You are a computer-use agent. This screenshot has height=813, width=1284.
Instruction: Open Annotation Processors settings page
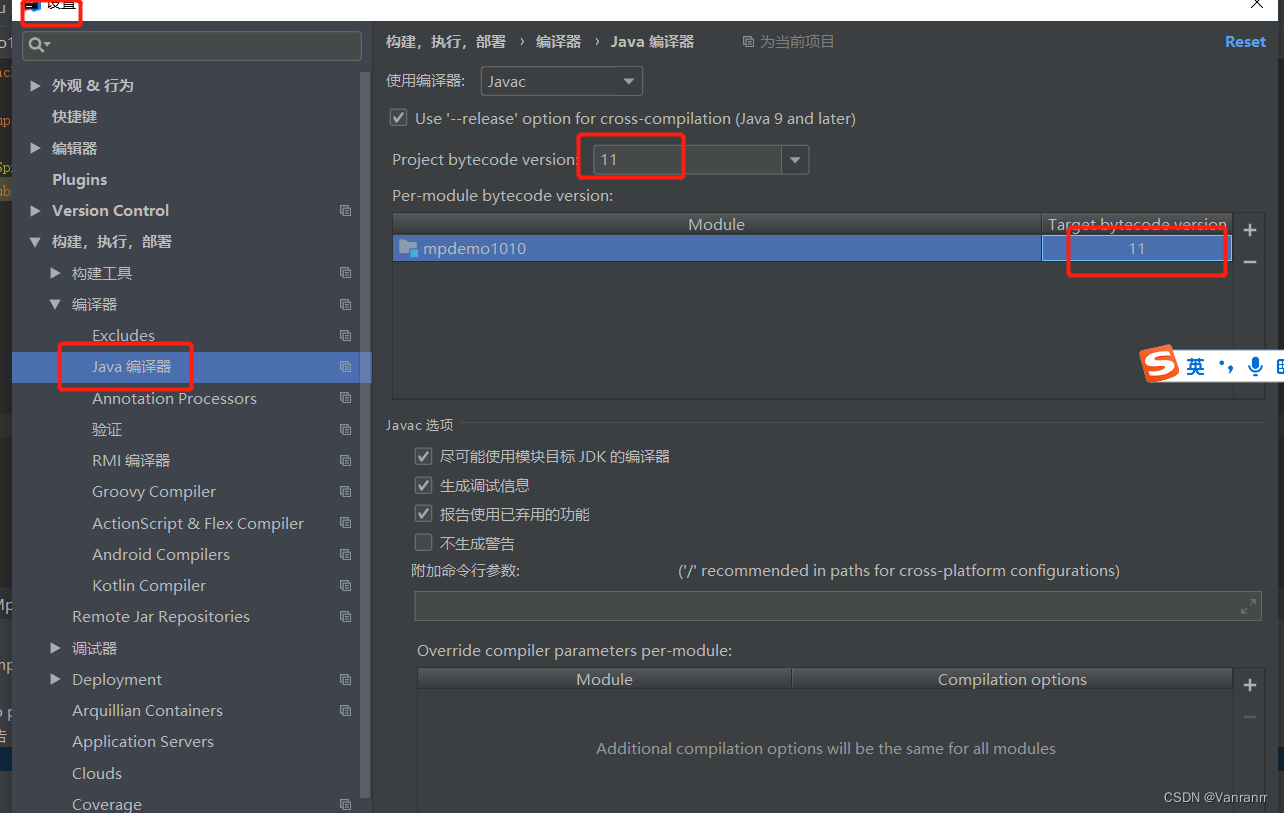click(x=174, y=398)
